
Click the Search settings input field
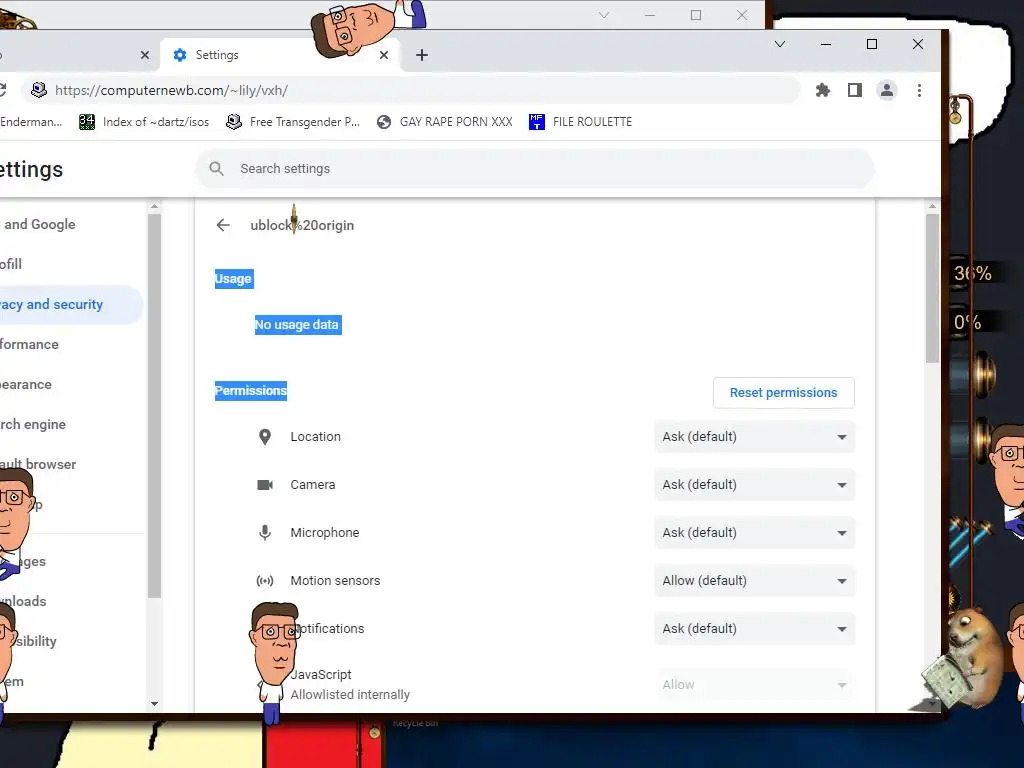pos(534,168)
